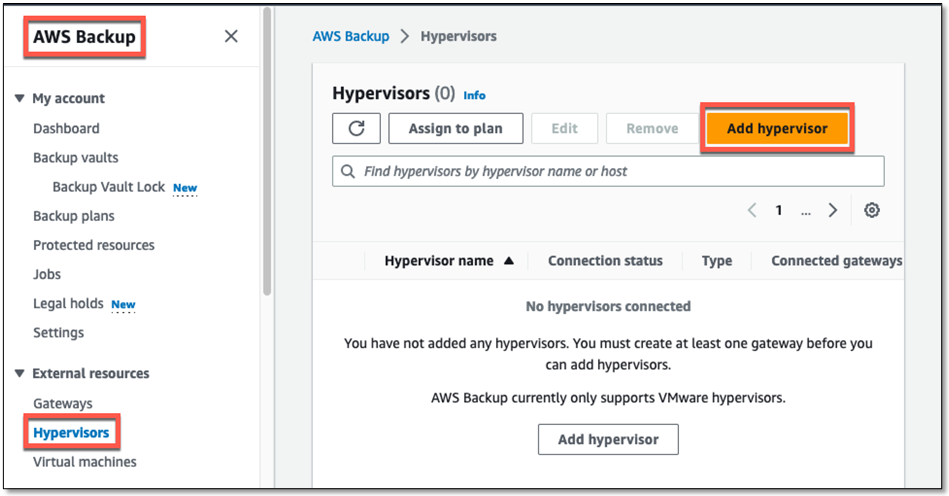The height and width of the screenshot is (496, 949).
Task: Click the Connection status column header
Action: [x=605, y=261]
